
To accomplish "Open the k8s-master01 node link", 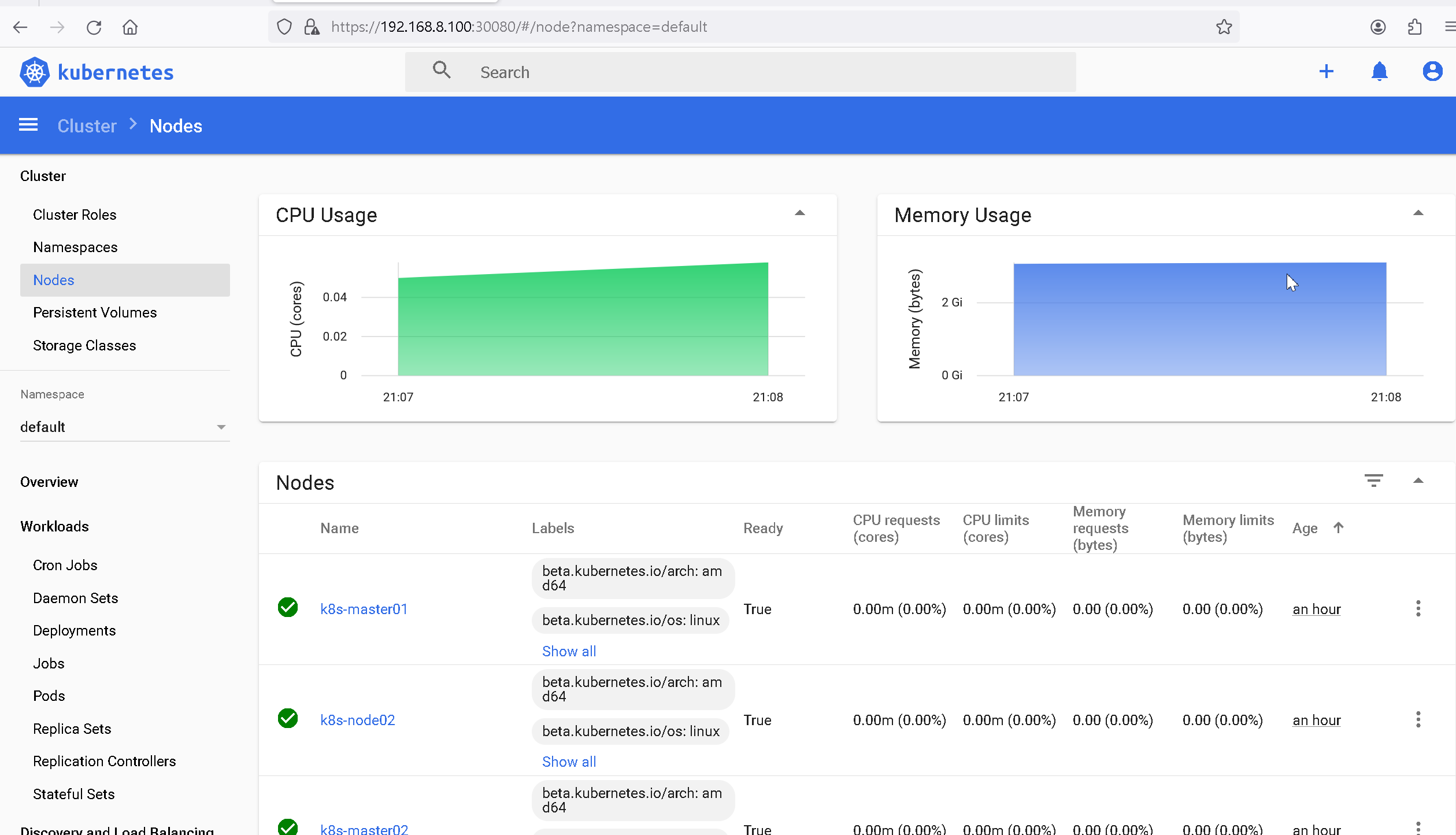I will (x=364, y=609).
